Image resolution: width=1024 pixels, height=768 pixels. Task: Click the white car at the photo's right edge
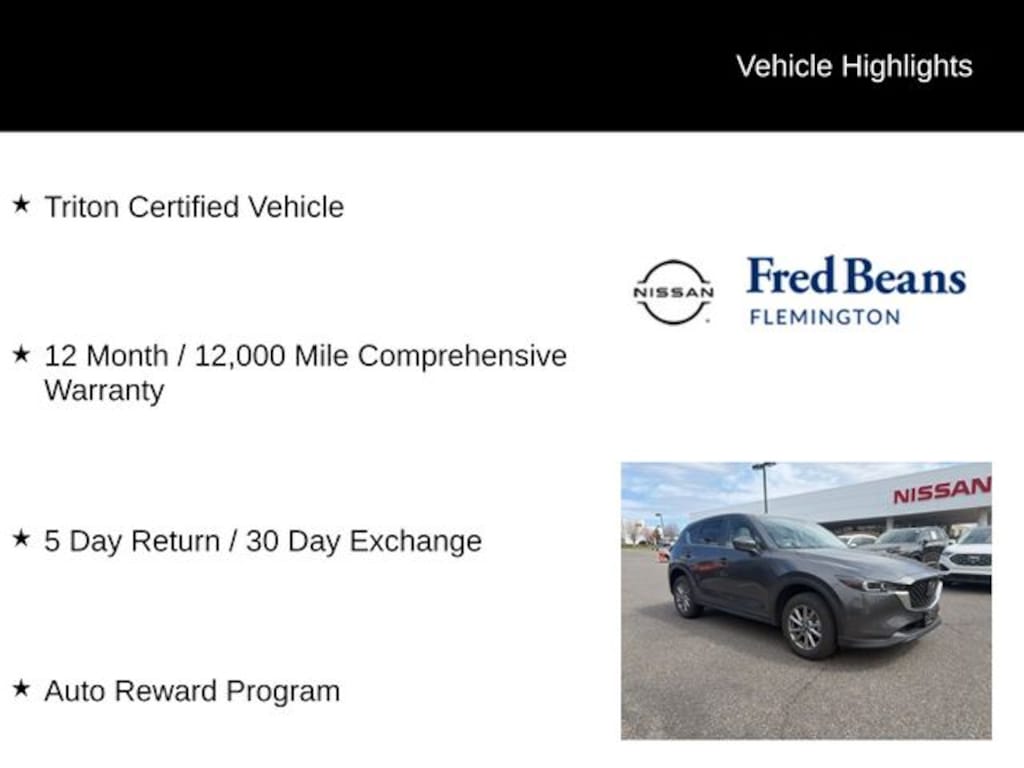[x=968, y=557]
